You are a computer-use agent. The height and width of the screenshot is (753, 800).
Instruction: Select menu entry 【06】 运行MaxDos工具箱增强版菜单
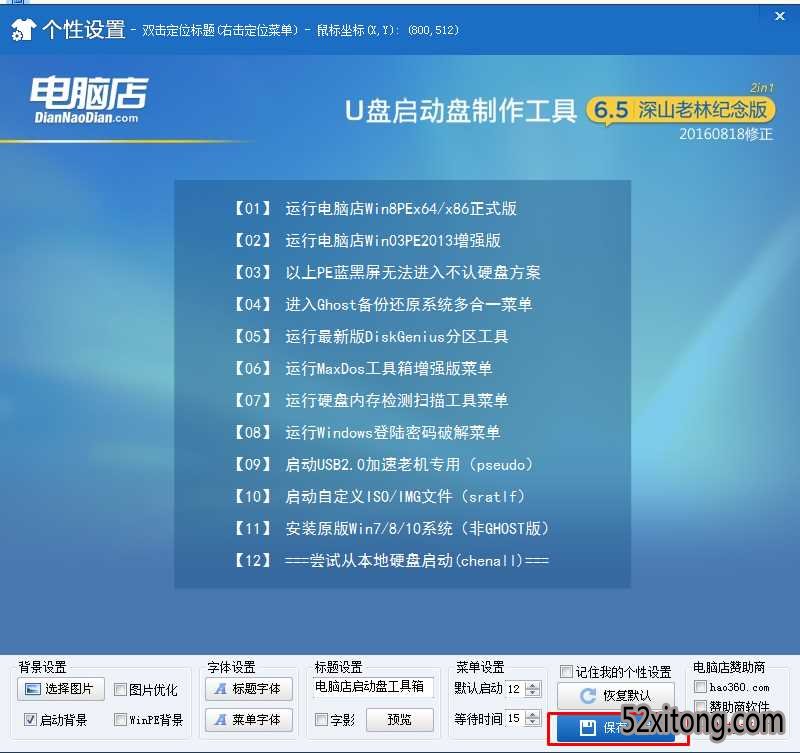(x=363, y=368)
